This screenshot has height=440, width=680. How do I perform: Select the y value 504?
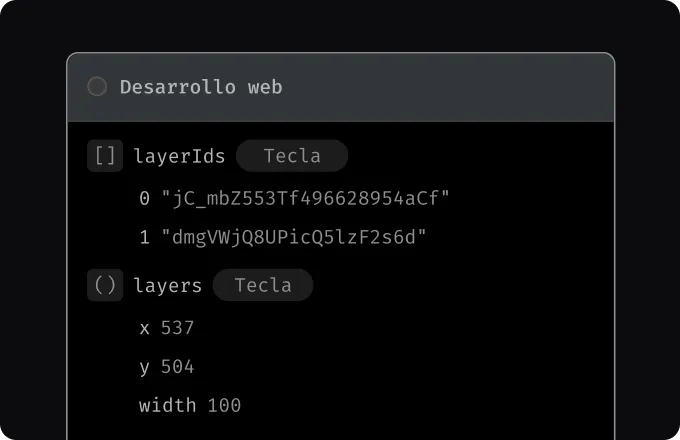tap(177, 367)
